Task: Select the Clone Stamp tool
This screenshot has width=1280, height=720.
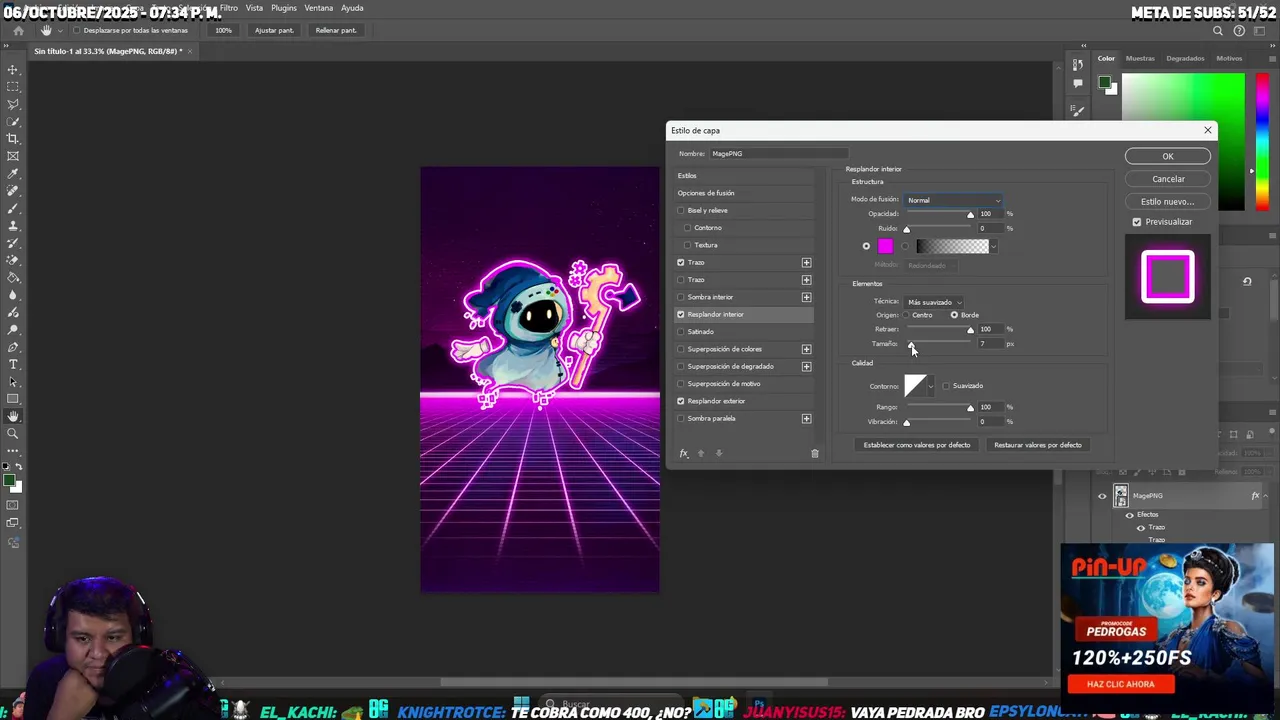Action: [13, 226]
